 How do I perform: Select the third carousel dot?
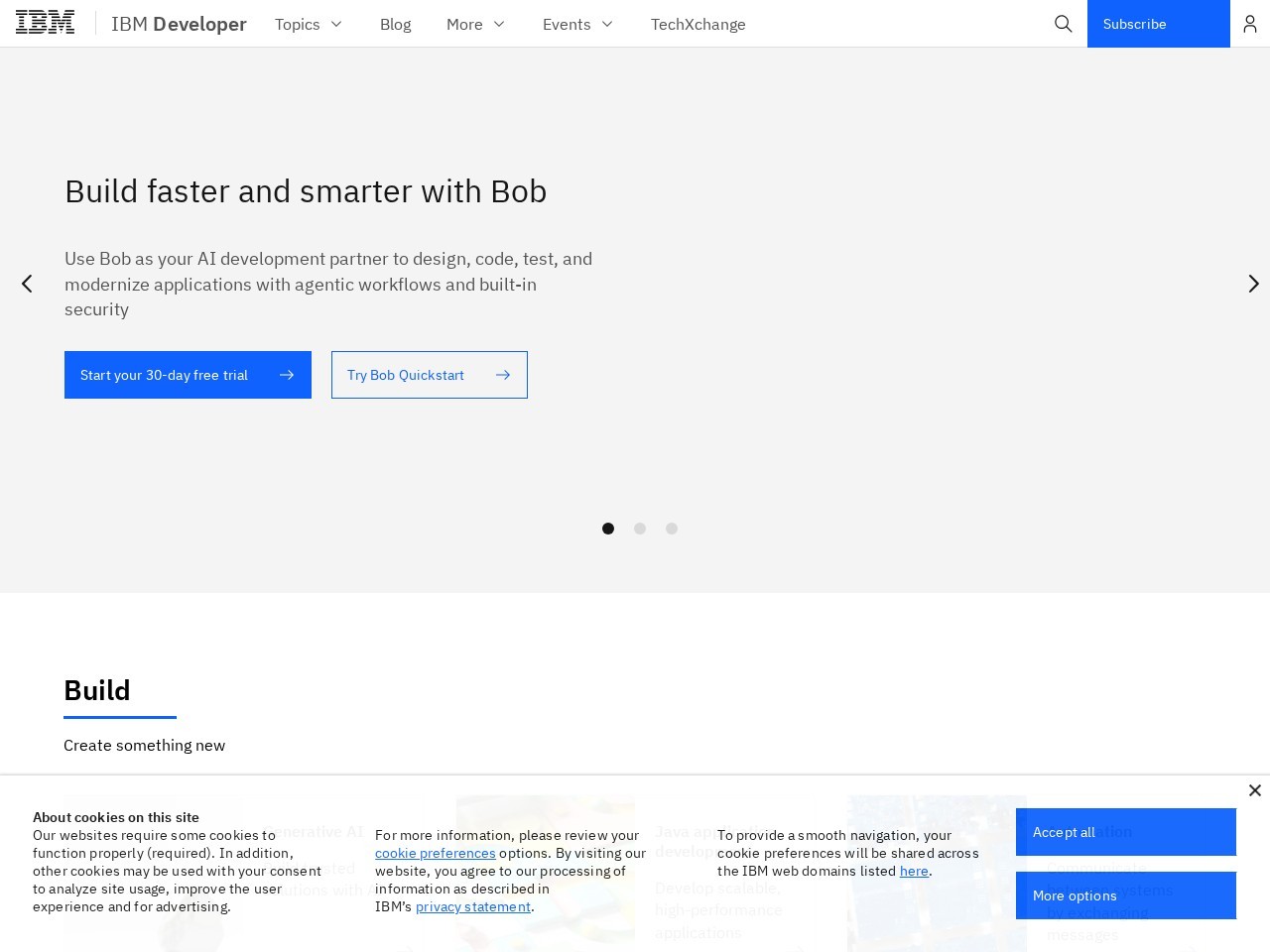coord(672,529)
